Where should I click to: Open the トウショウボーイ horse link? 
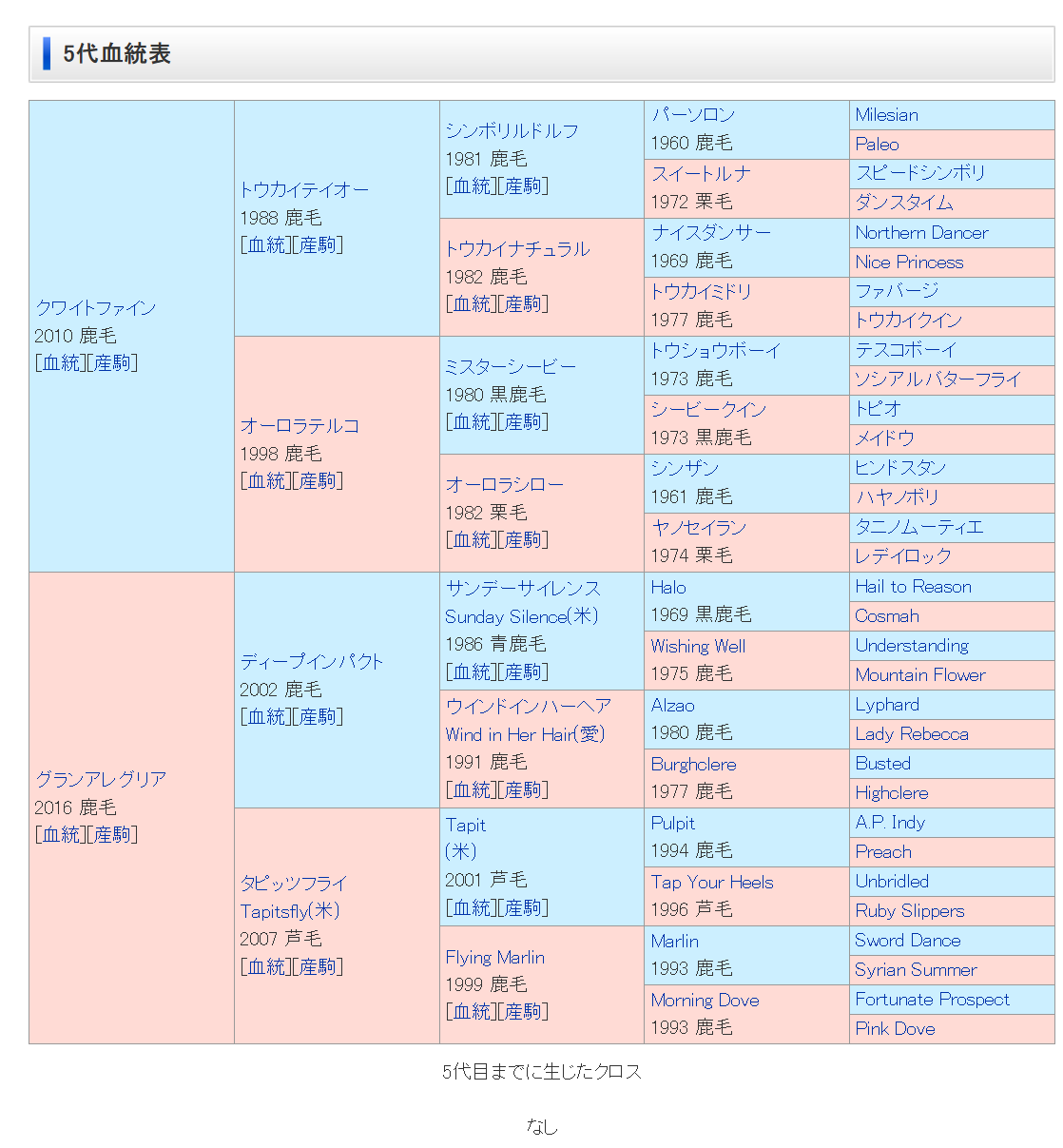[x=716, y=350]
